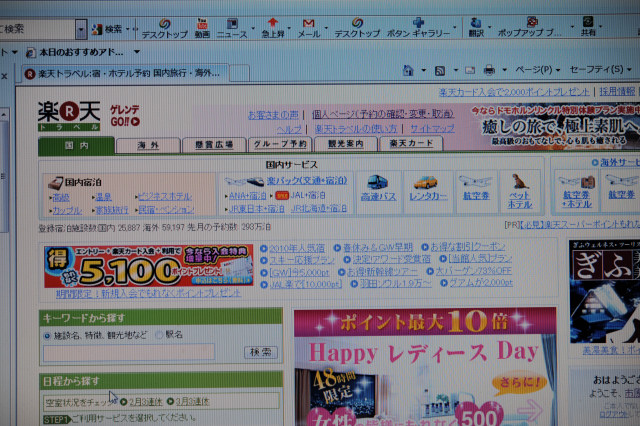Image resolution: width=640 pixels, height=426 pixels.
Task: Open the 個人ページ(予約の確認・変更・取消) link
Action: pos(383,114)
